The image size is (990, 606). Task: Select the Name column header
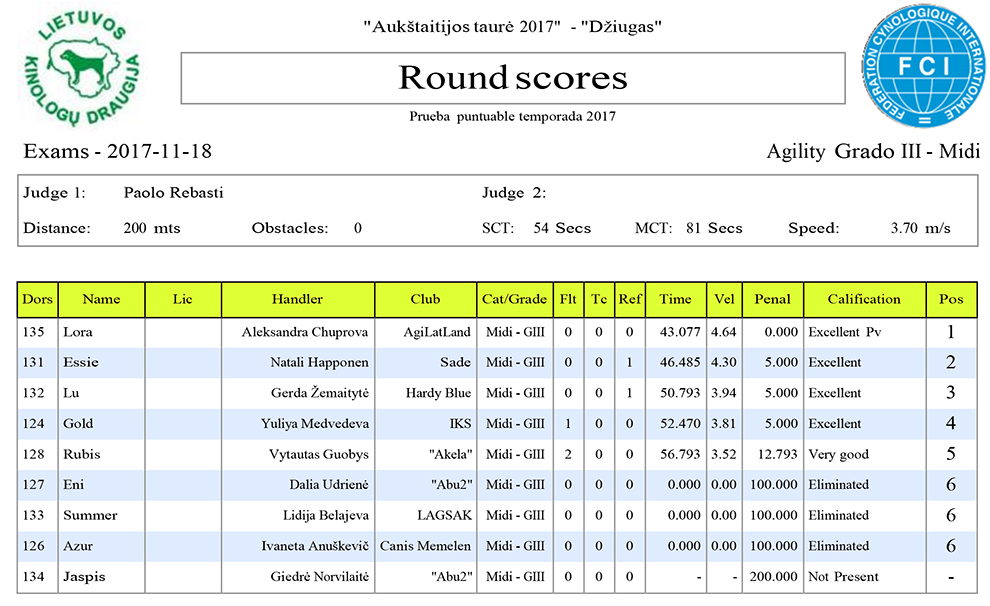coord(101,299)
